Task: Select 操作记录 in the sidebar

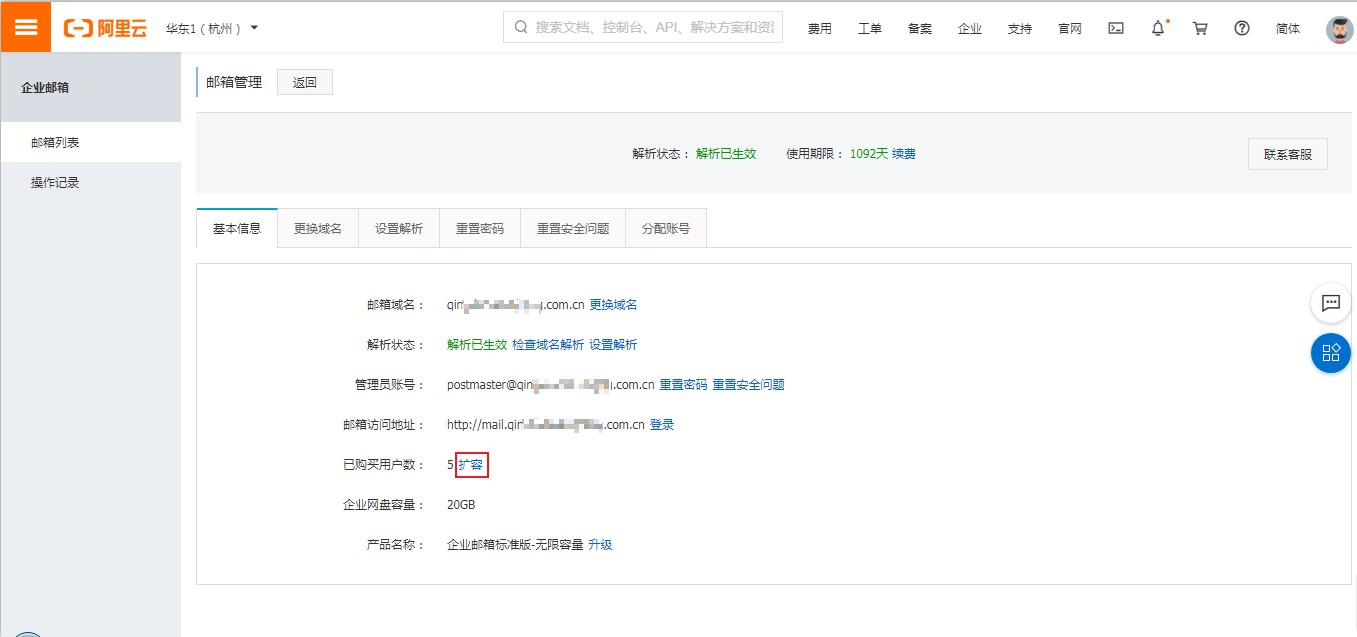Action: tap(55, 182)
